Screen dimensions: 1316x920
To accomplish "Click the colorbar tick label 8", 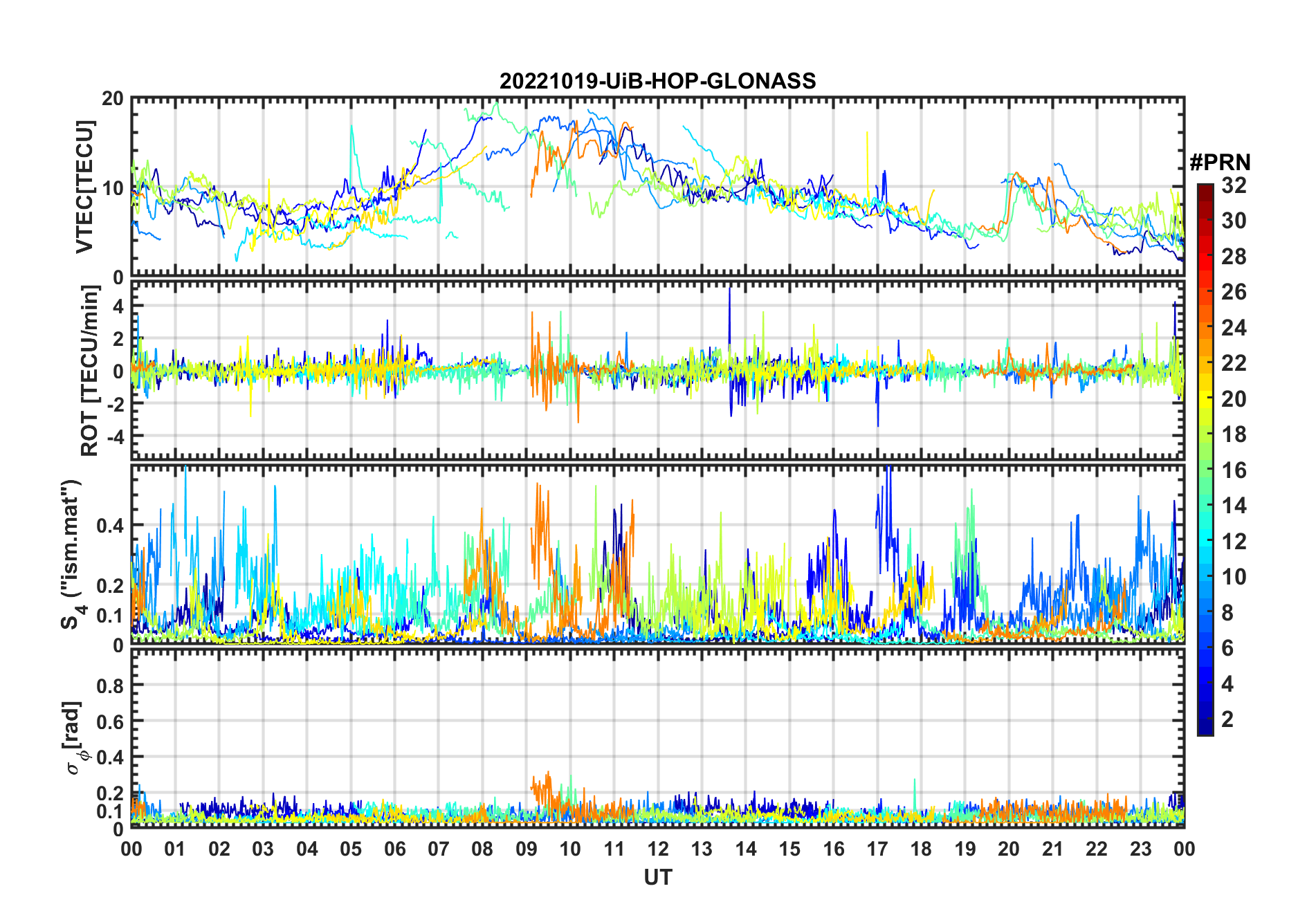I will pos(1227,612).
